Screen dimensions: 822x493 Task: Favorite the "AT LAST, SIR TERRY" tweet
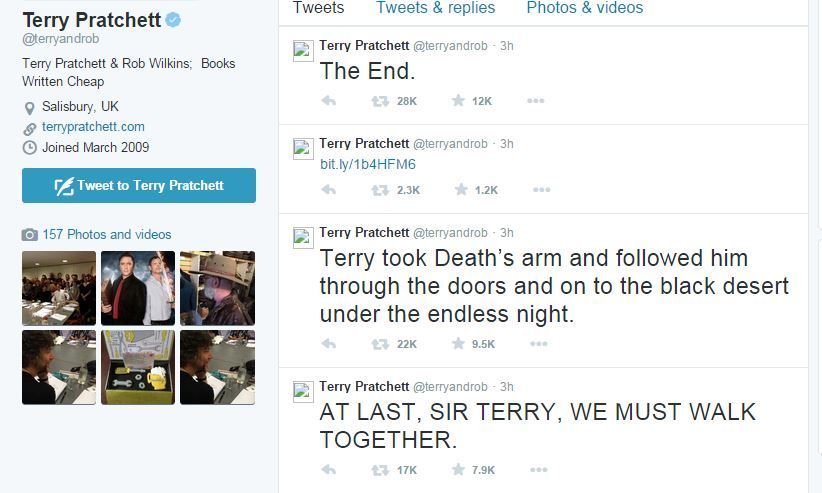(459, 469)
